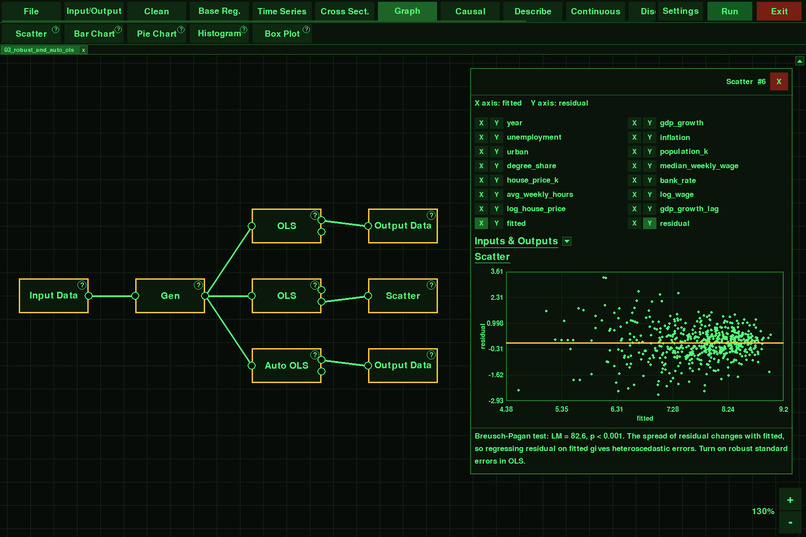Select the Input Data node
The height and width of the screenshot is (537, 806).
coord(53,296)
